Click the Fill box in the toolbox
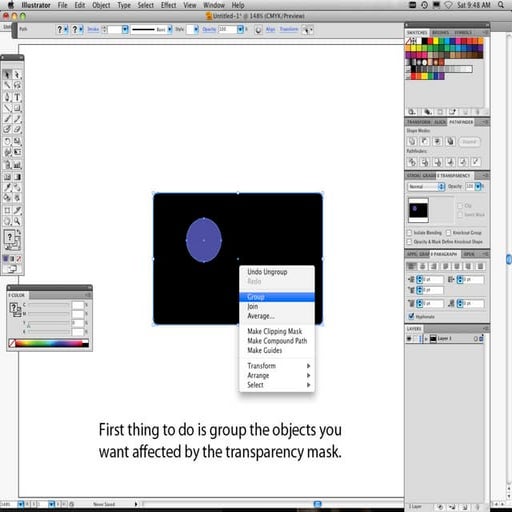This screenshot has width=512, height=512. click(x=9, y=237)
